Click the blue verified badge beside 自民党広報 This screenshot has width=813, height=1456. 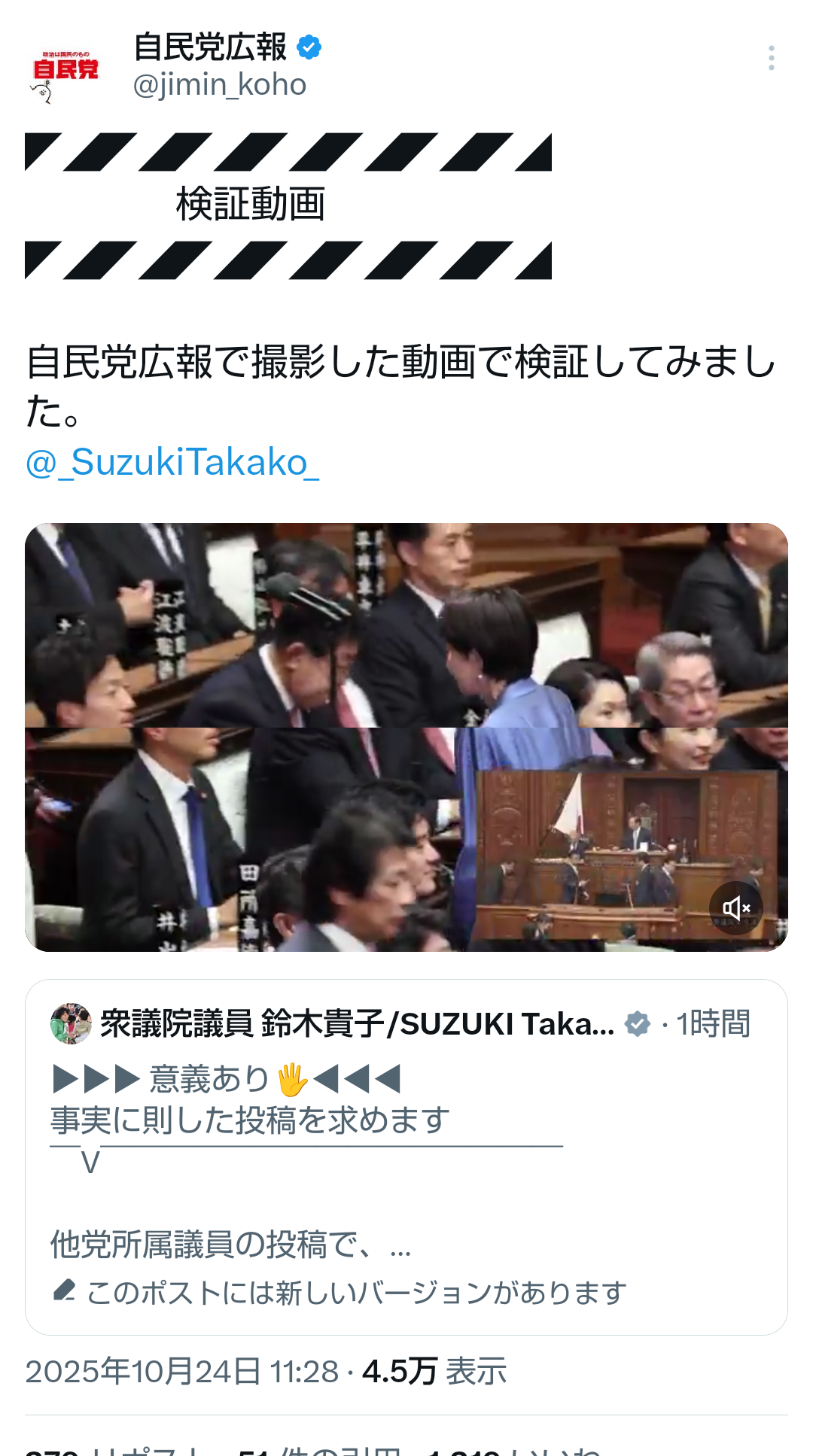[309, 47]
